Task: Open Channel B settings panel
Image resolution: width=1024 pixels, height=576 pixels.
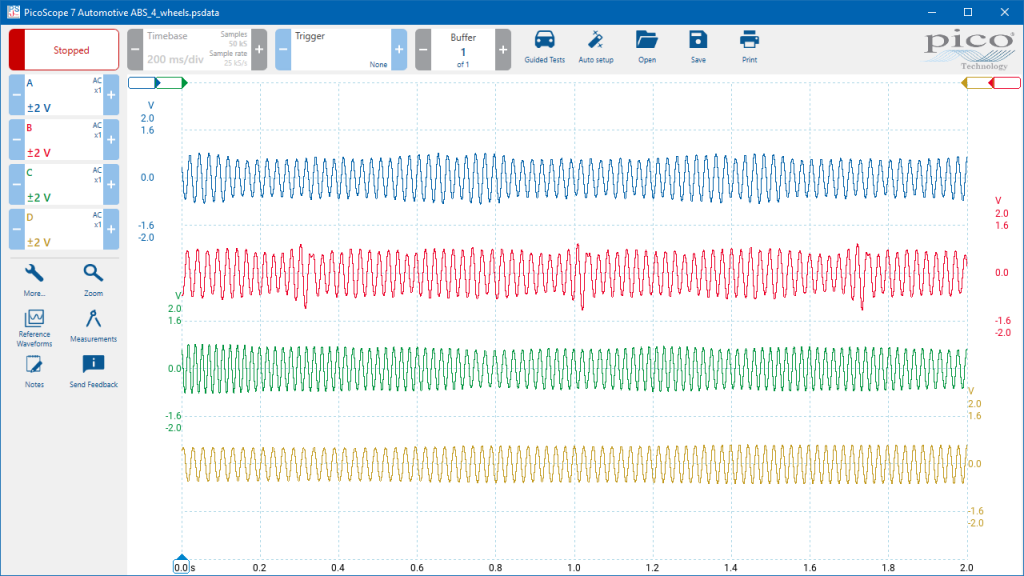Action: [x=64, y=139]
